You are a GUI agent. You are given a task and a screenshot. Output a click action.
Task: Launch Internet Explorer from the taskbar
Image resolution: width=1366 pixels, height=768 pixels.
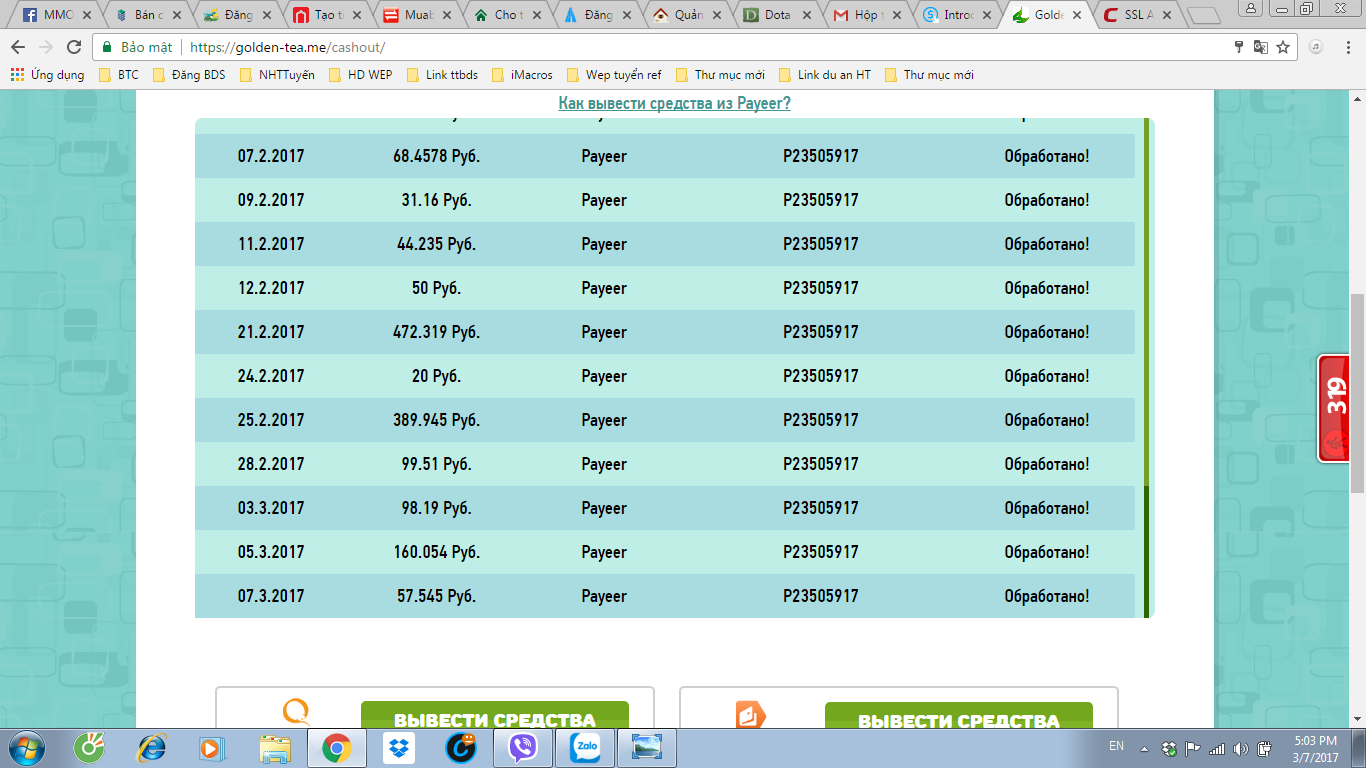tap(153, 748)
